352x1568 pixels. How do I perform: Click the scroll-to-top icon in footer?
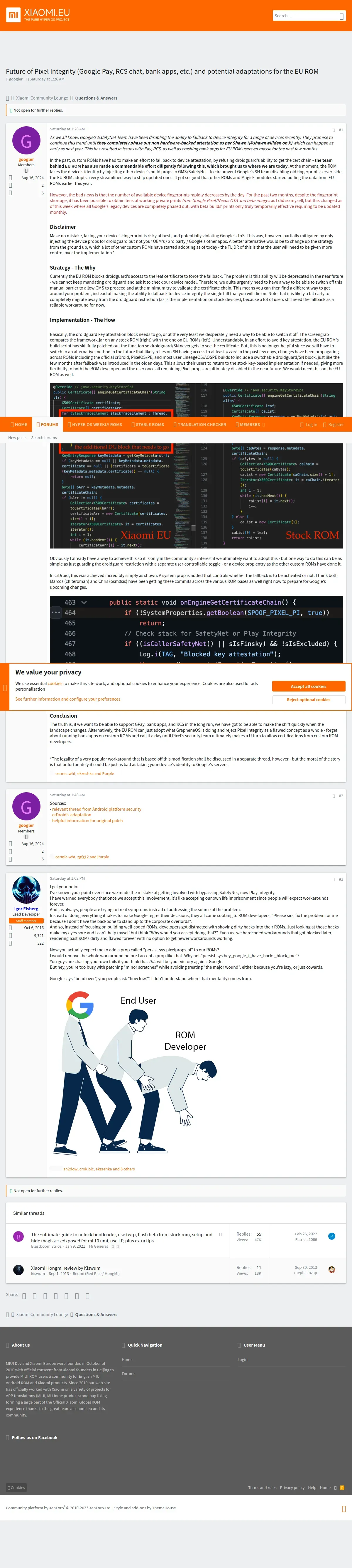coord(343,1508)
